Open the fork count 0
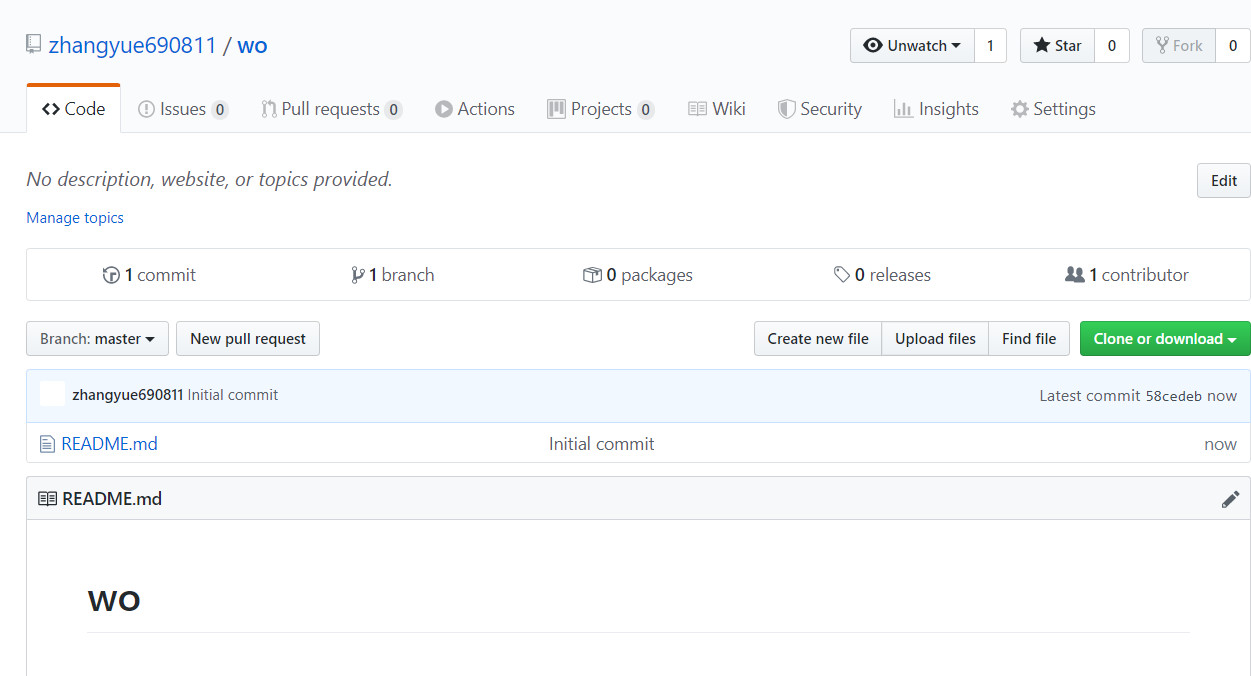 (x=1233, y=46)
